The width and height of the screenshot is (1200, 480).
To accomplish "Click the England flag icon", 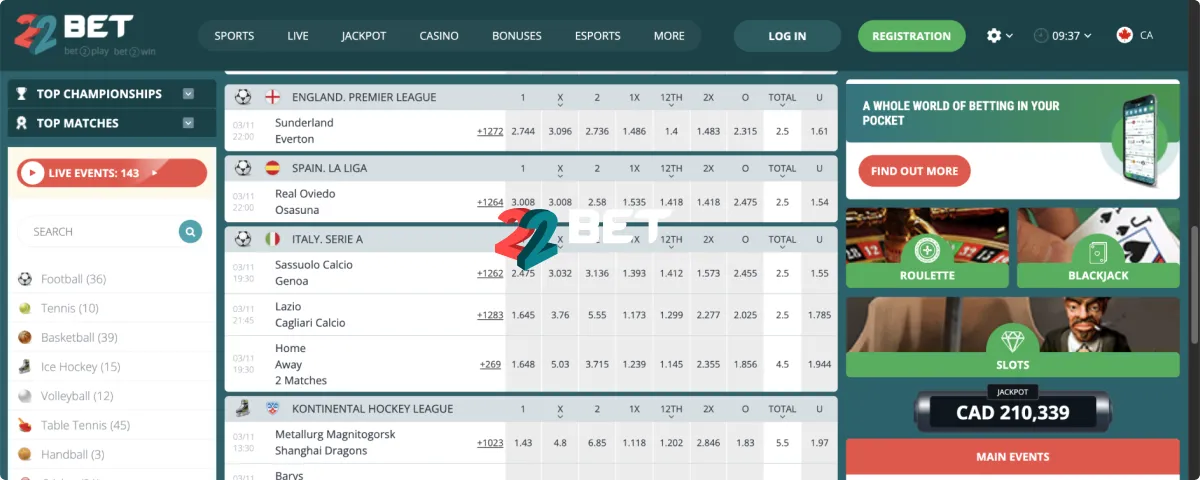I will click(272, 97).
